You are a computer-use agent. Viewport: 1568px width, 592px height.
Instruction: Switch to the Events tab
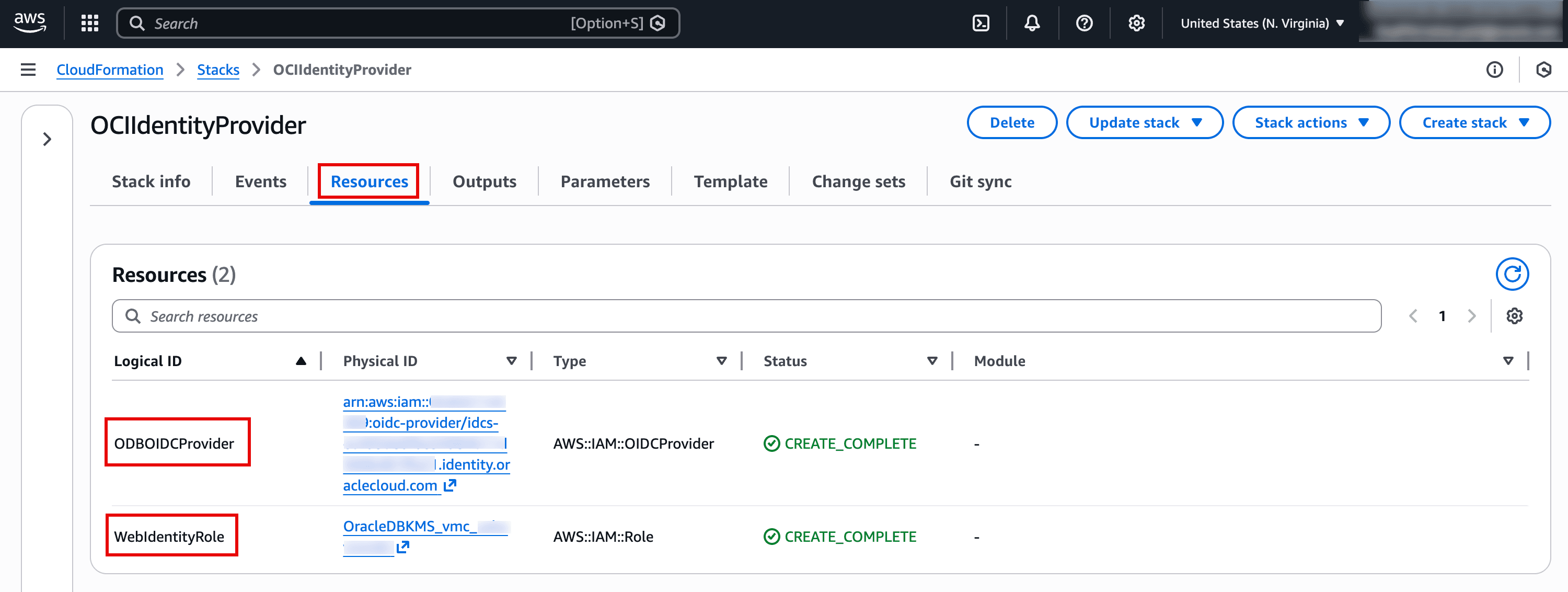[x=260, y=181]
